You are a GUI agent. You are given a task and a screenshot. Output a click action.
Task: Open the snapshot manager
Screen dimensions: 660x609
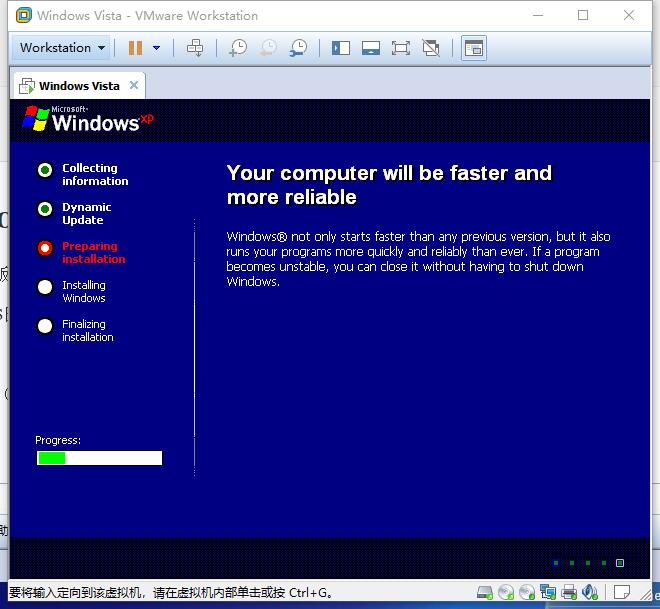(x=298, y=48)
